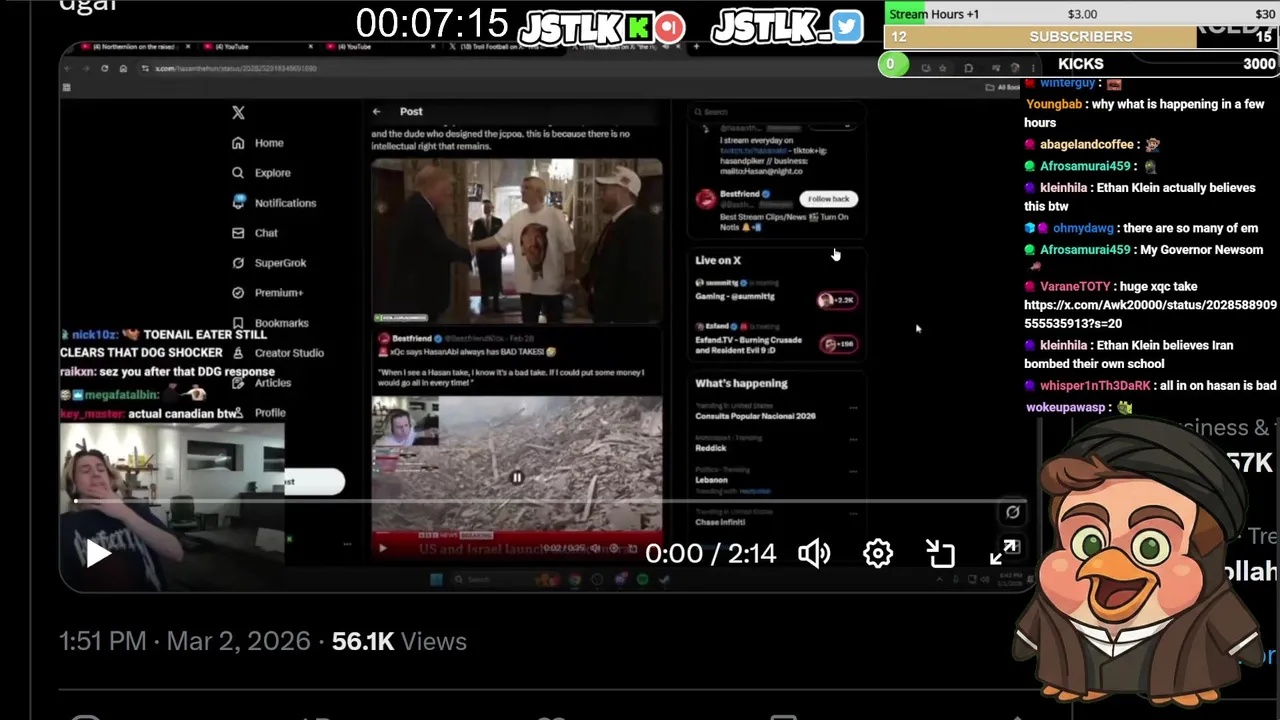The height and width of the screenshot is (720, 1280).
Task: Click chat username Youngbab
Action: [x=1054, y=104]
